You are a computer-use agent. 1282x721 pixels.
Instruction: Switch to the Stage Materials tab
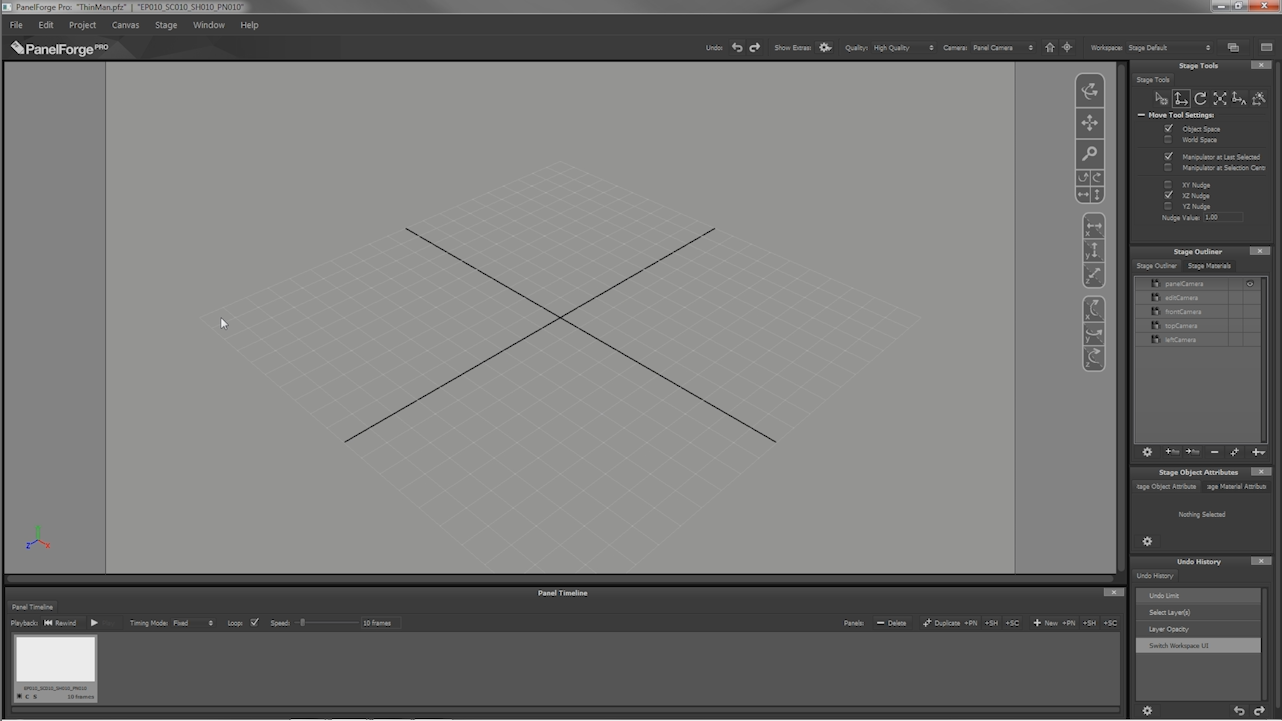(1209, 266)
